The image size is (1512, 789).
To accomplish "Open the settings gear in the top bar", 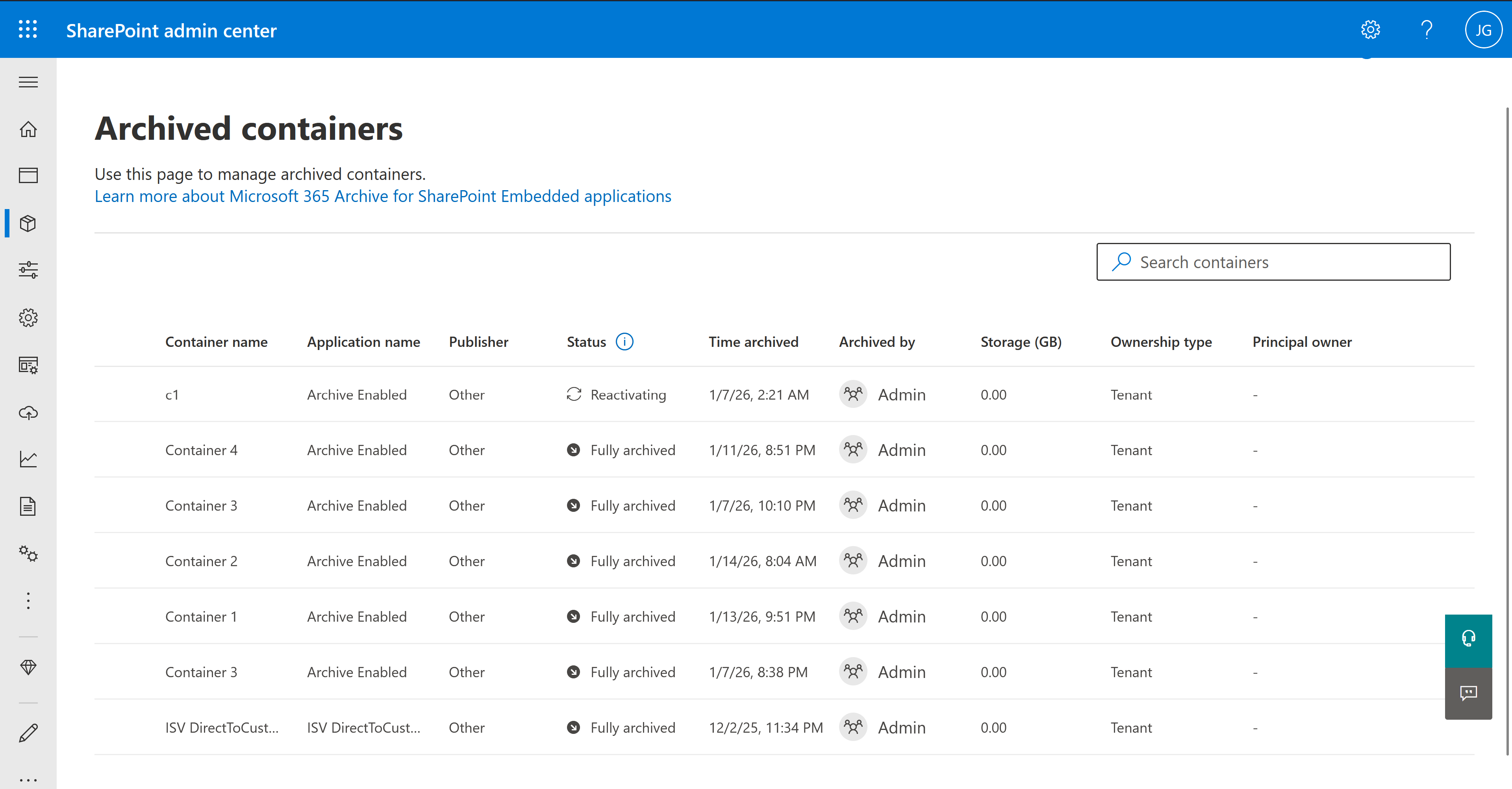I will [x=1370, y=30].
